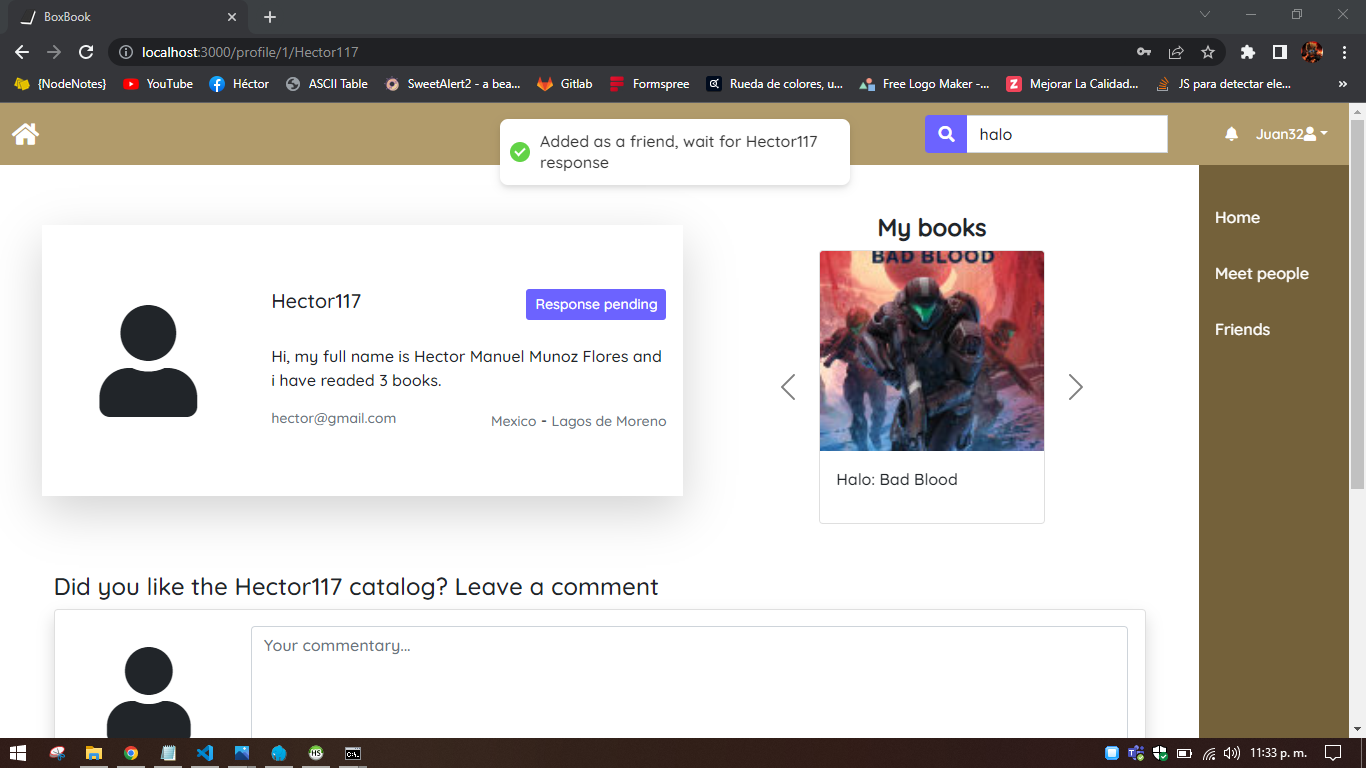Open File Explorer from taskbar
The width and height of the screenshot is (1366, 768).
(94, 753)
